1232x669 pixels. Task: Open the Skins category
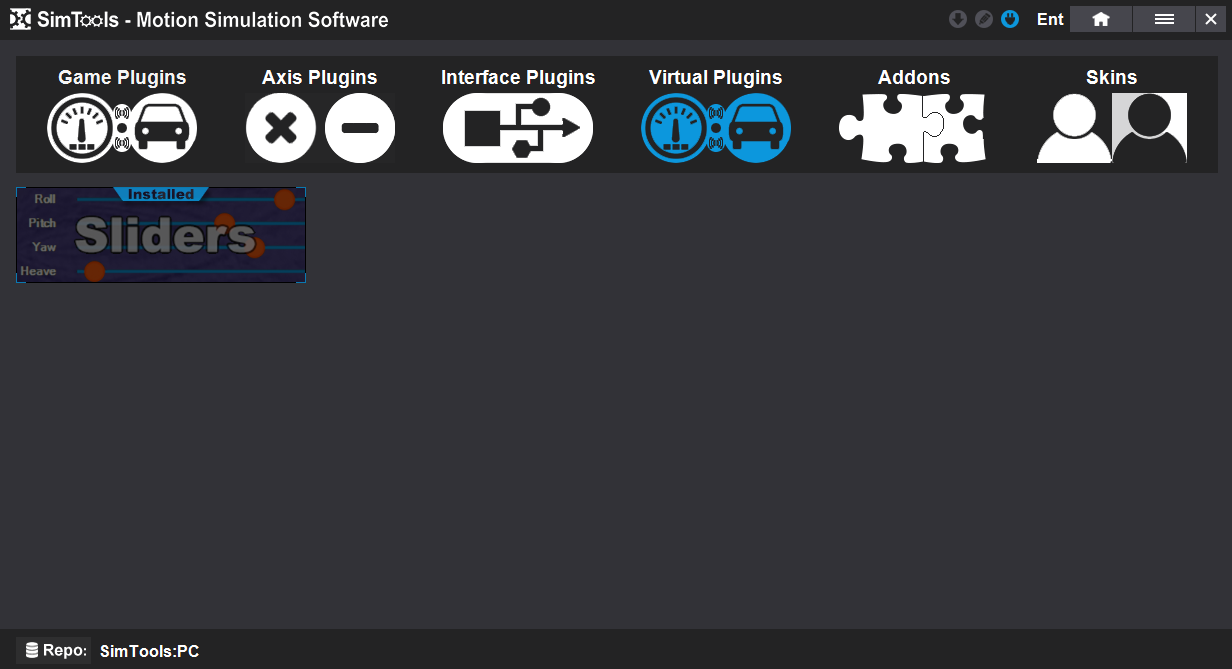1111,115
